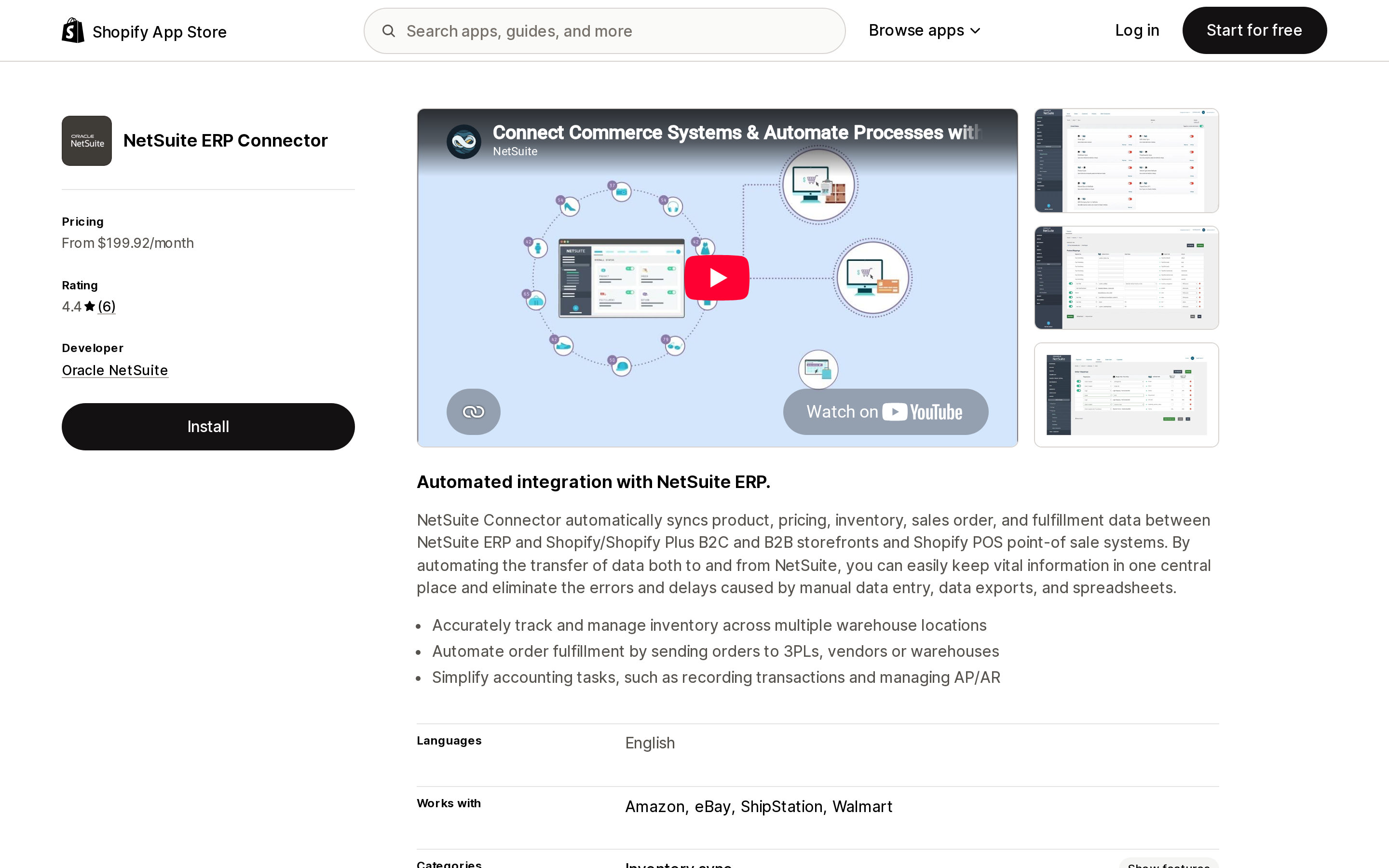The width and height of the screenshot is (1389, 868).
Task: Click the From $199.92/month pricing text
Action: pyautogui.click(x=128, y=243)
